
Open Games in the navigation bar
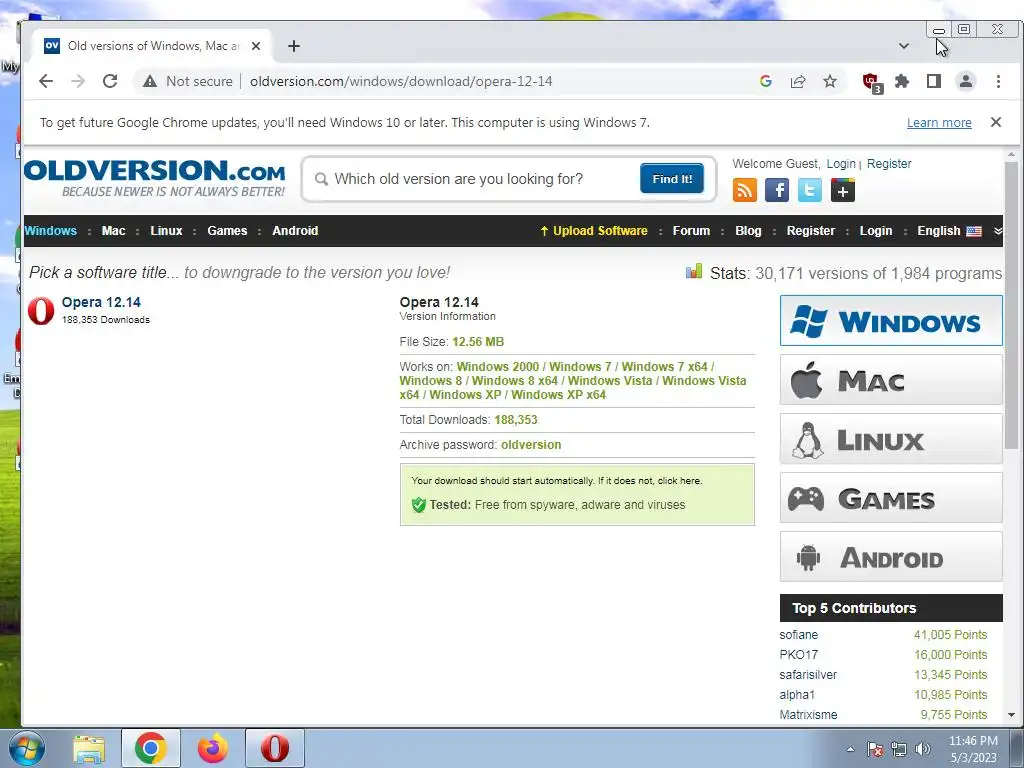coord(227,231)
